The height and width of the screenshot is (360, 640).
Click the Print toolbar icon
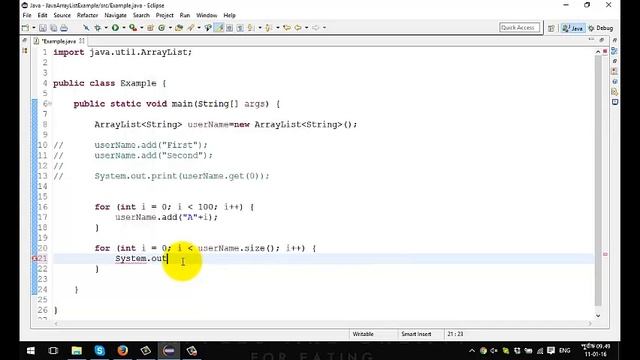[x=64, y=28]
